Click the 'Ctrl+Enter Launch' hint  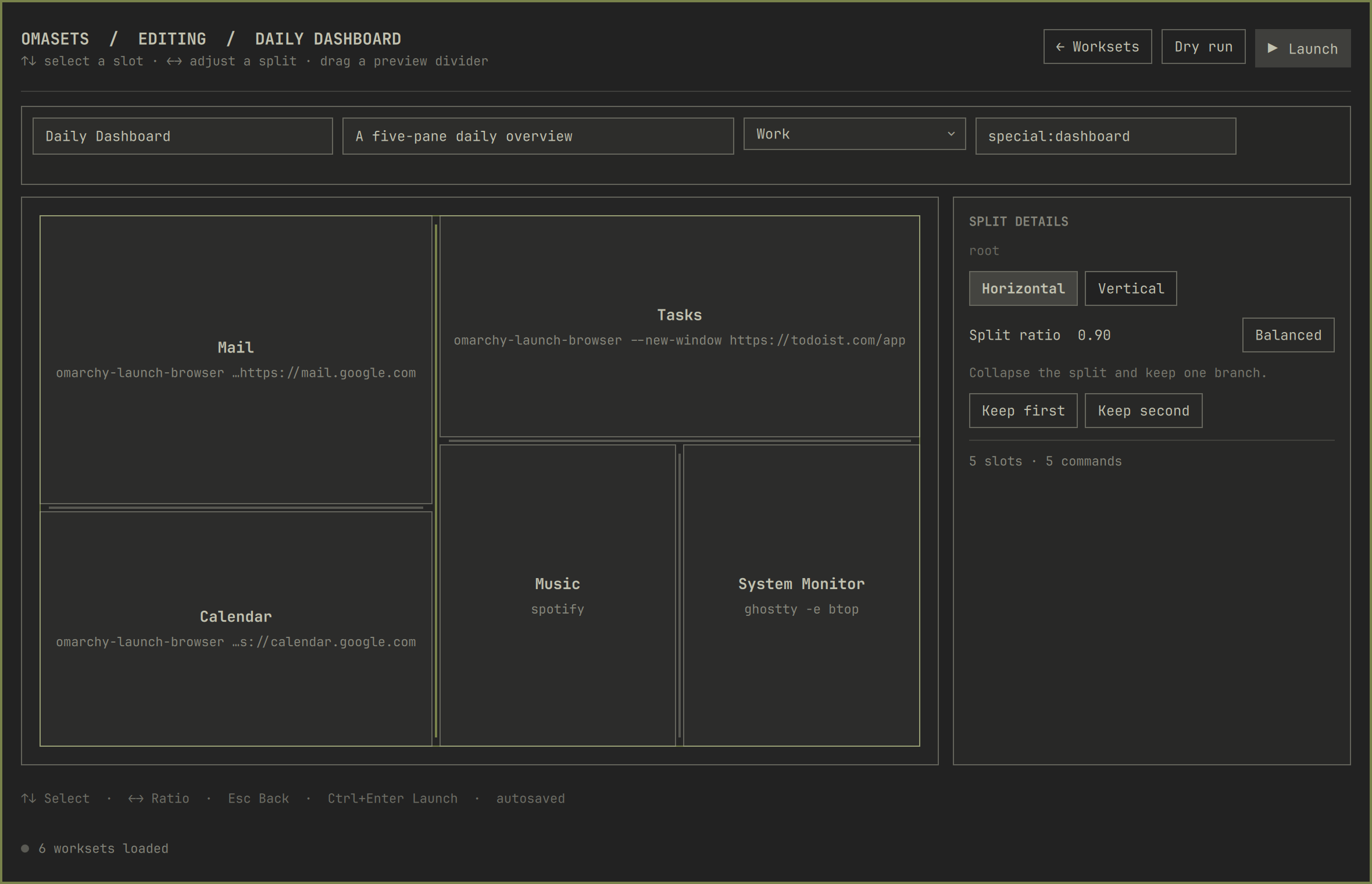coord(392,799)
